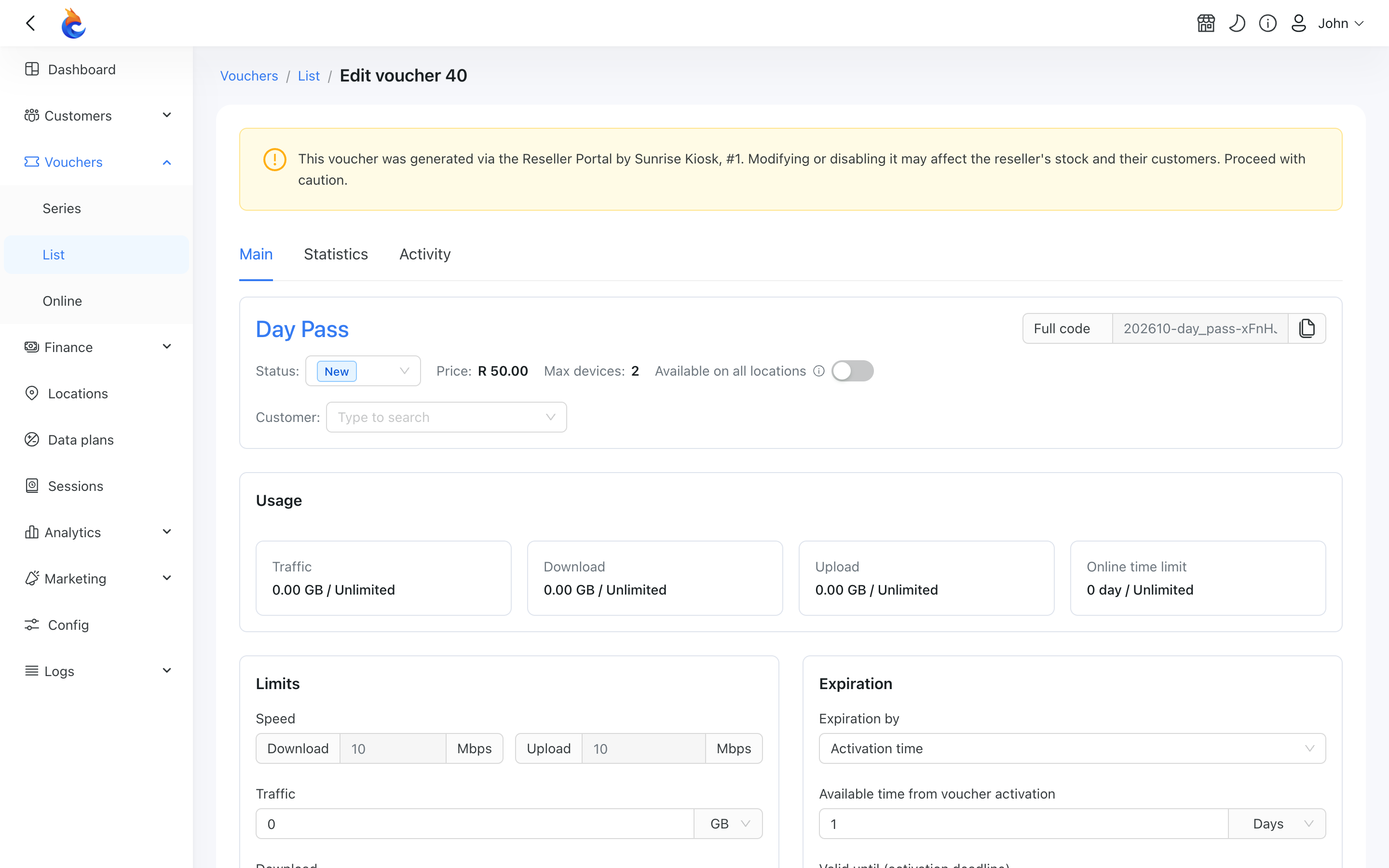Open the Customer search dropdown

click(x=447, y=417)
